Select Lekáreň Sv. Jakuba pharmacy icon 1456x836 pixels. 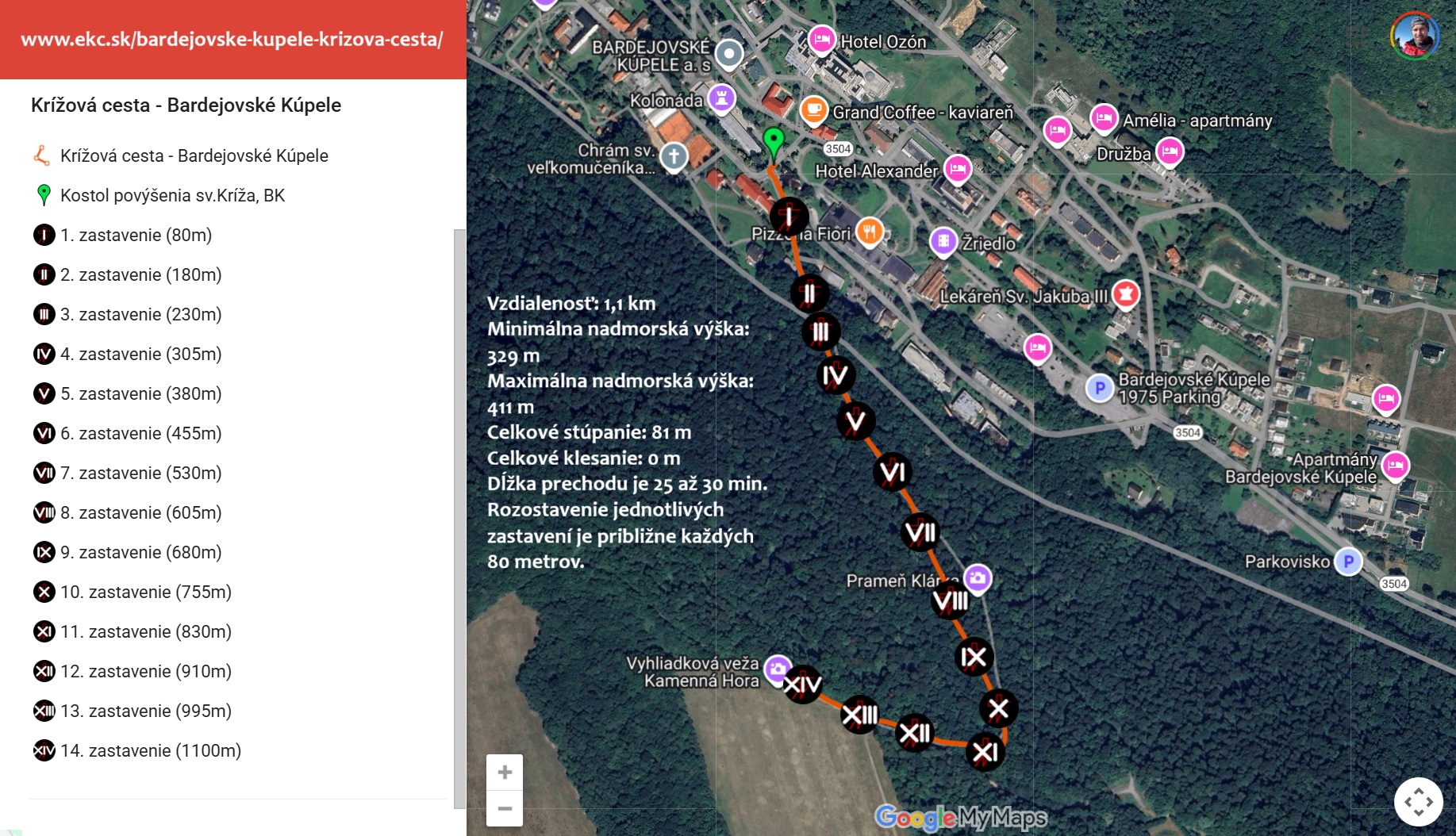pos(1125,294)
